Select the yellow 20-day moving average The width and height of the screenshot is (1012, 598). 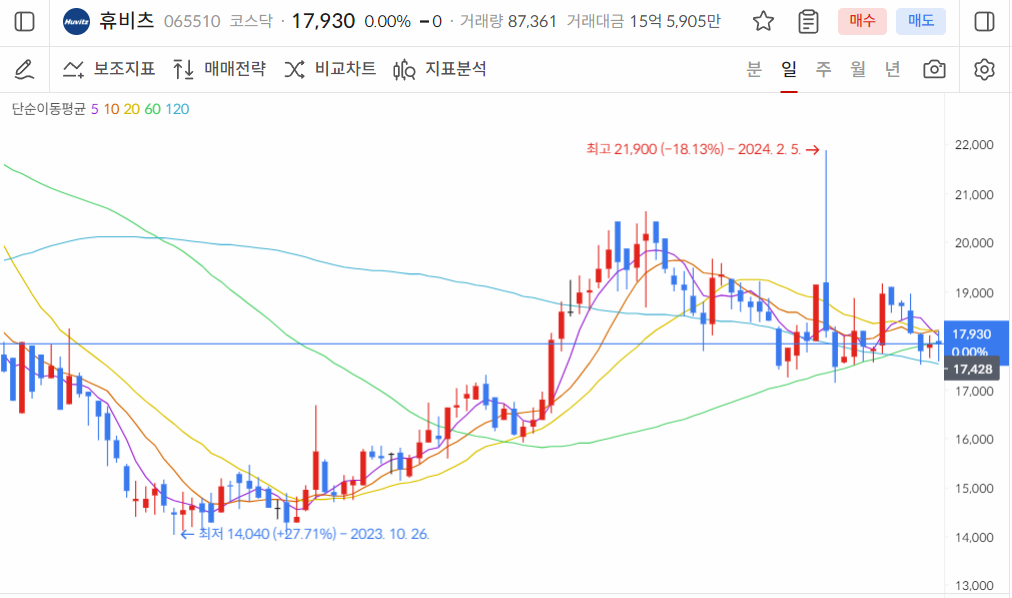pos(132,109)
